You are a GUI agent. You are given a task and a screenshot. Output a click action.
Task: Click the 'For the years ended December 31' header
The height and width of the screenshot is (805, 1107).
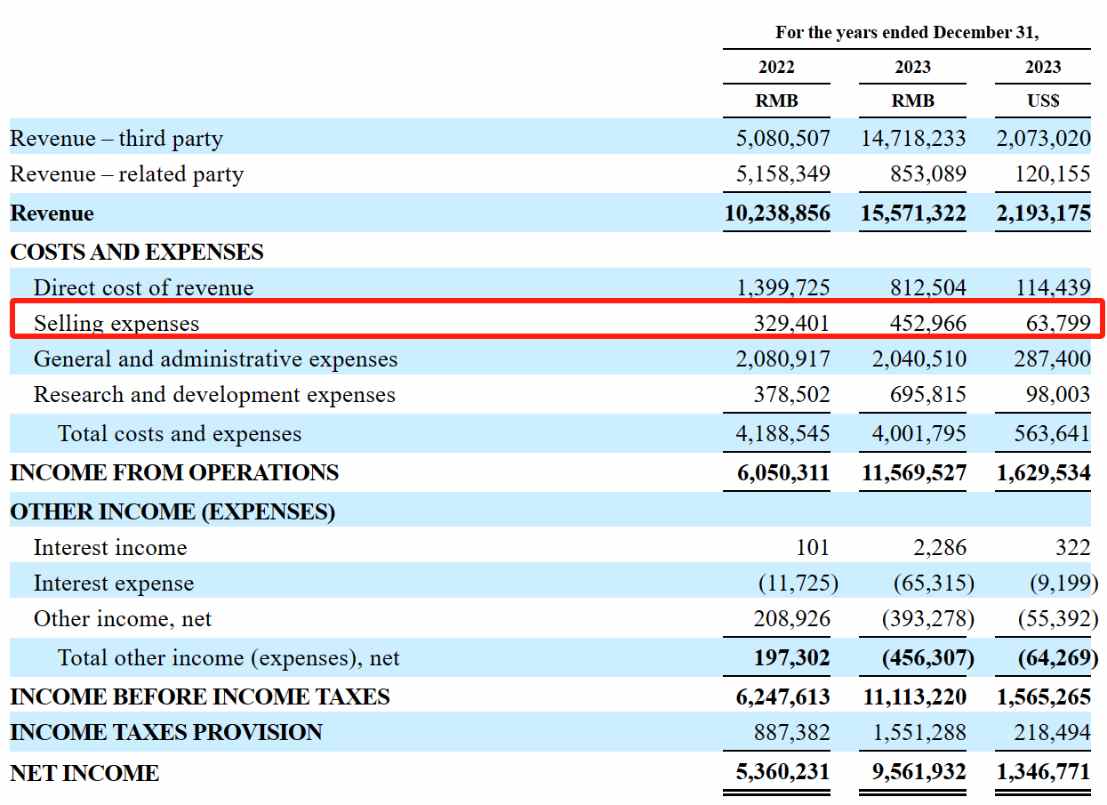point(907,32)
